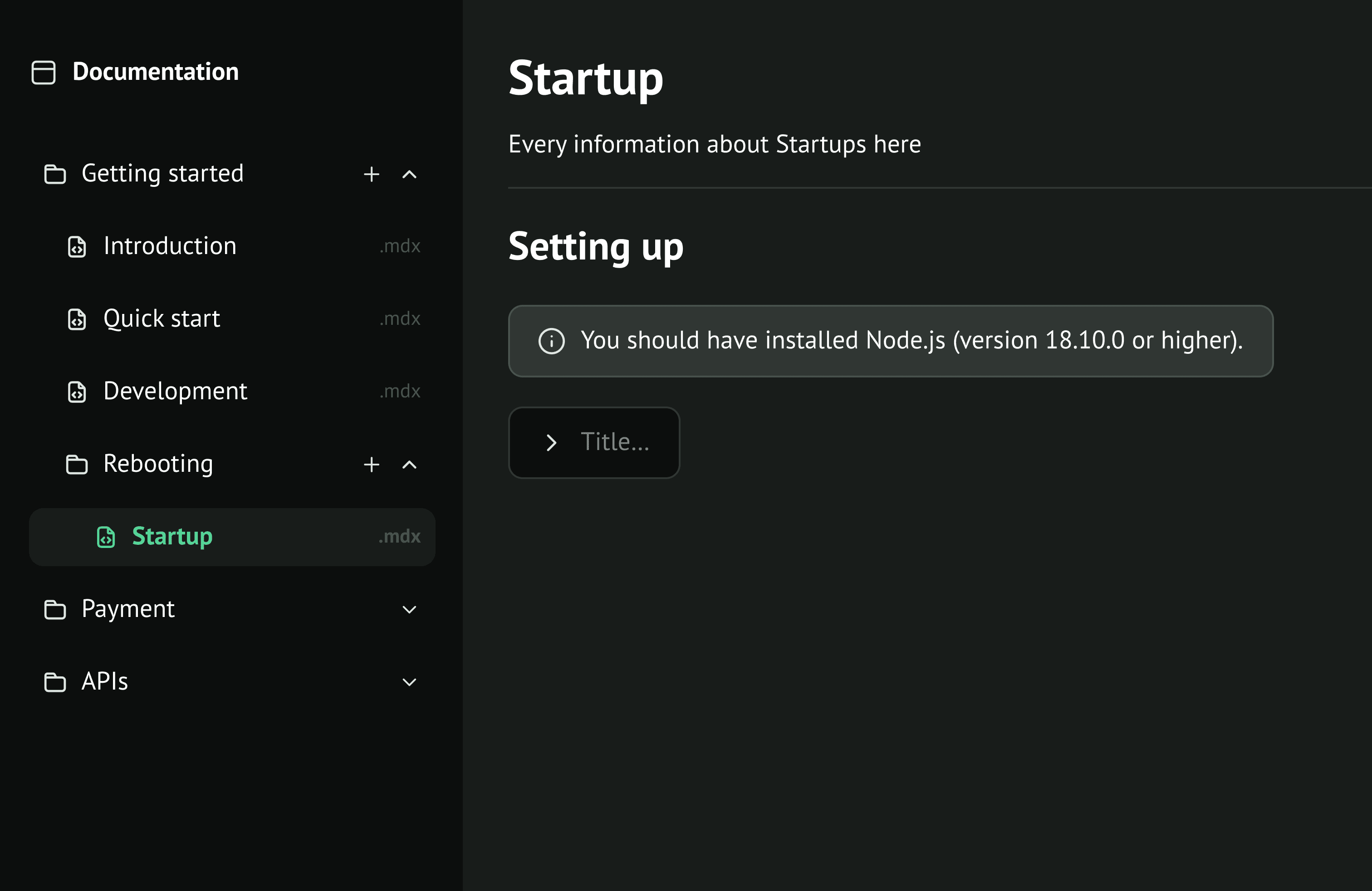Click the Documentation window icon
Image resolution: width=1372 pixels, height=891 pixels.
click(x=43, y=73)
